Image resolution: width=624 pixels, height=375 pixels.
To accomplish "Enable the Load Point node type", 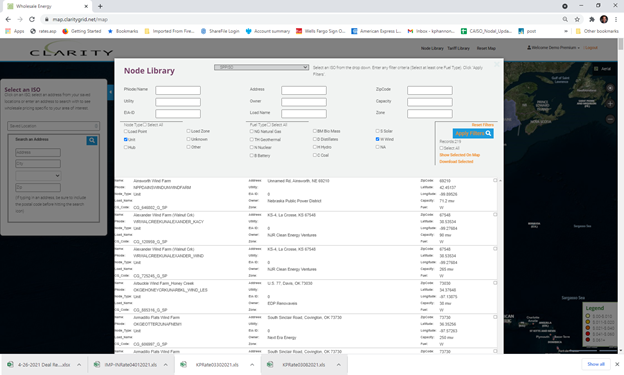I will point(126,131).
